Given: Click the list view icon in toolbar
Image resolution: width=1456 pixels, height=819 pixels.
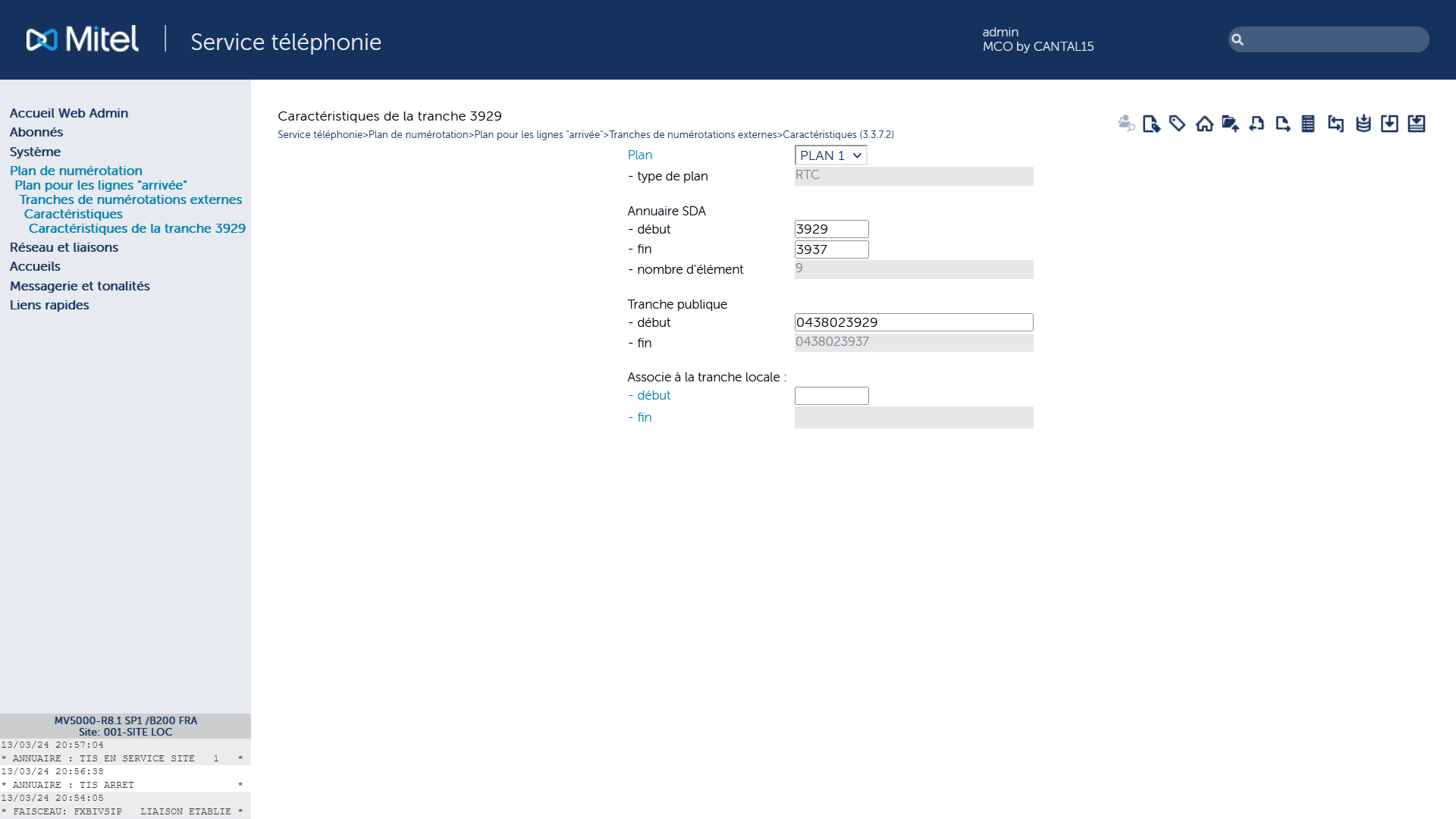Looking at the screenshot, I should click(x=1308, y=124).
